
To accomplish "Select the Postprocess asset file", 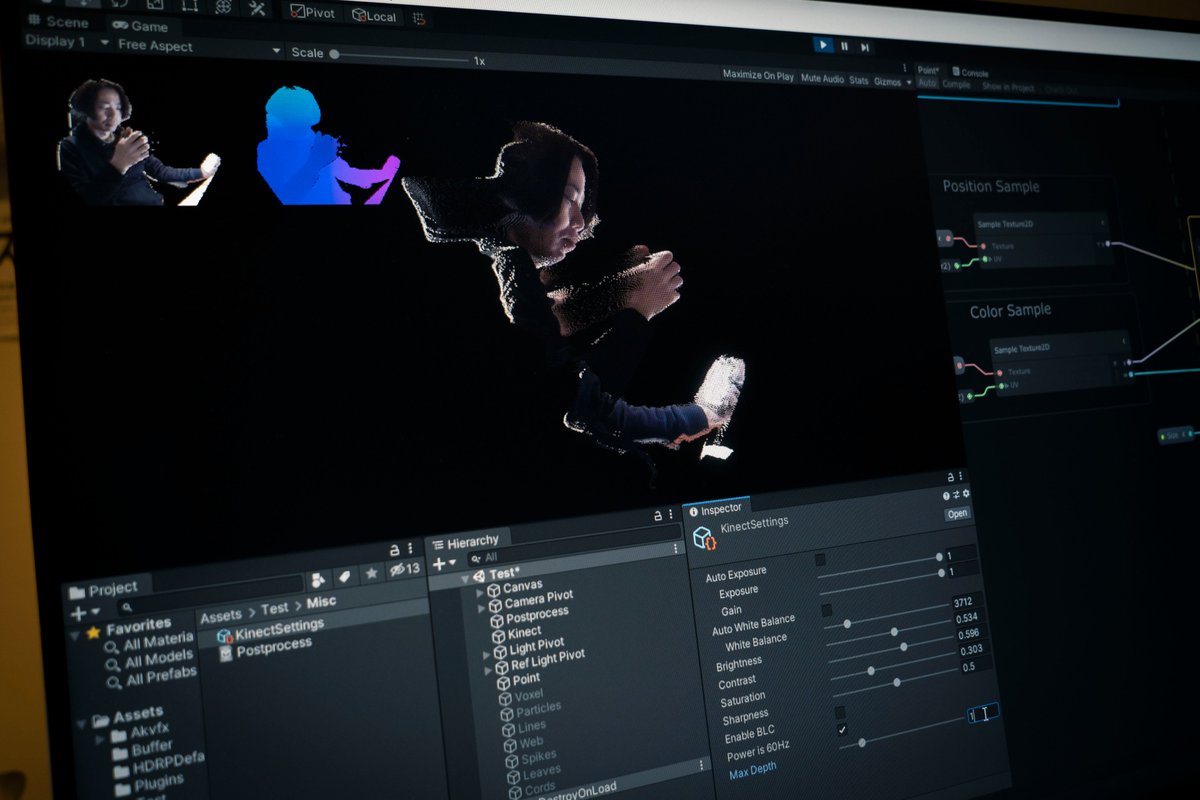I will [265, 648].
